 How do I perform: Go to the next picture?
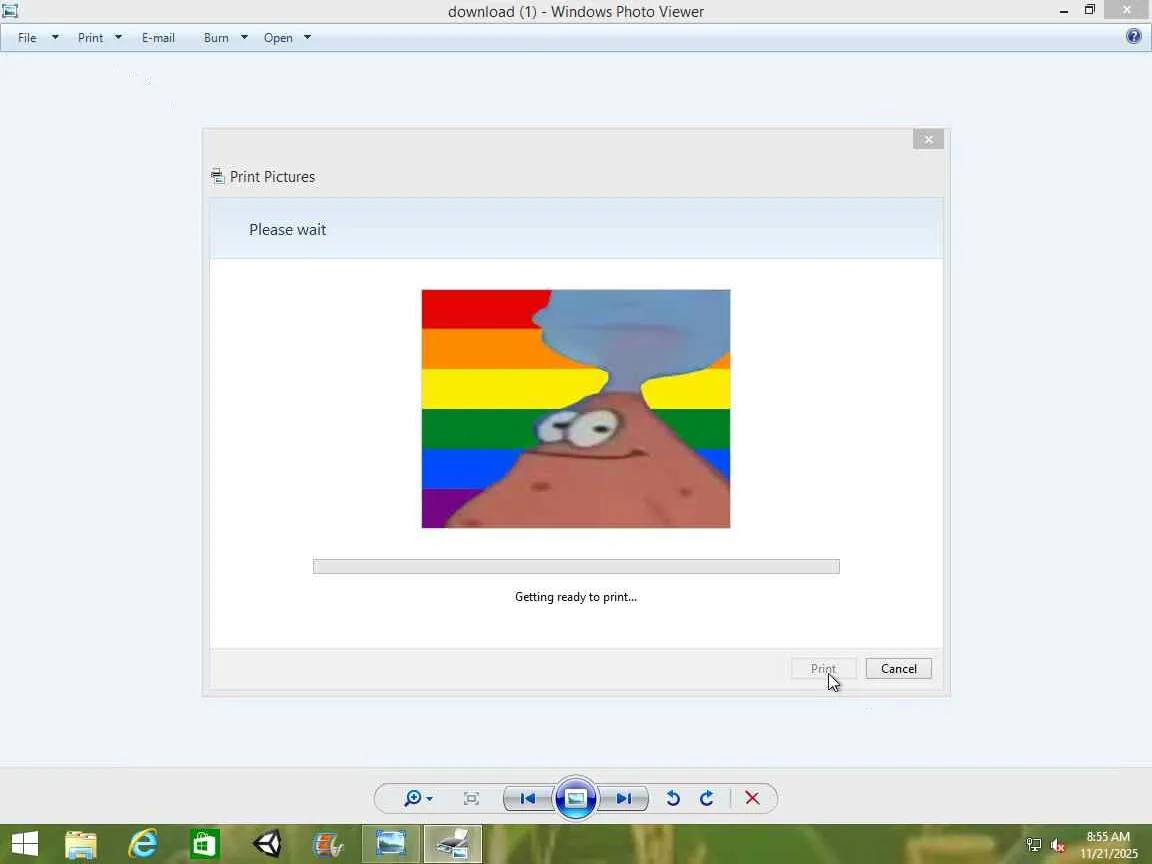[x=624, y=799]
